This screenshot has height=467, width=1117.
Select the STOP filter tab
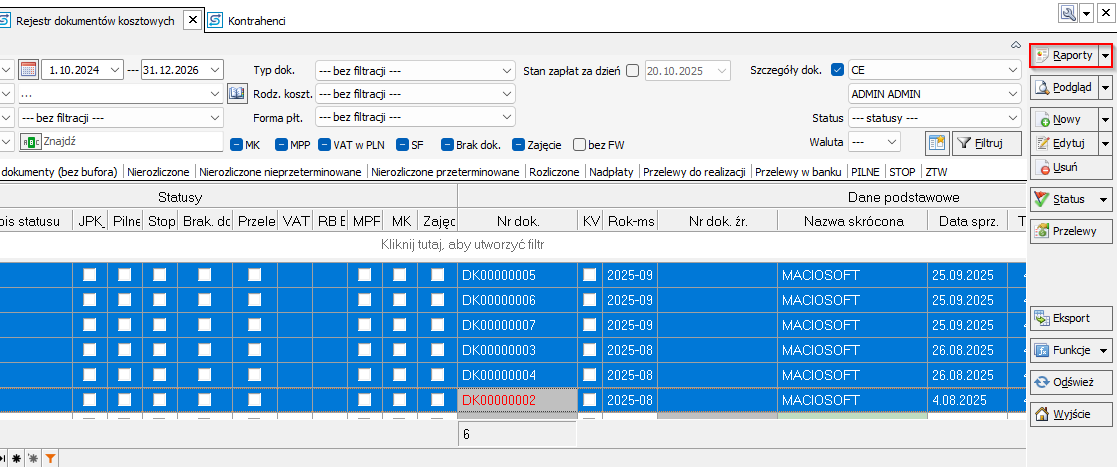click(x=902, y=172)
